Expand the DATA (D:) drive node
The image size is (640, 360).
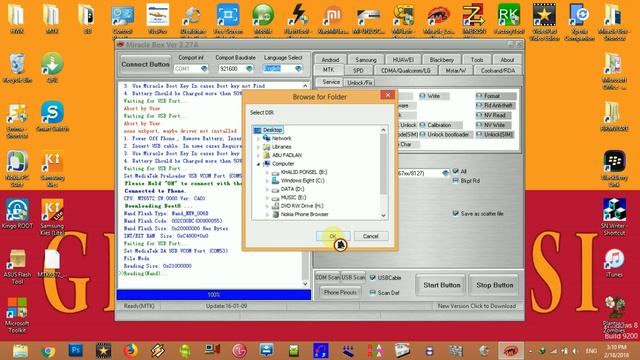point(267,189)
